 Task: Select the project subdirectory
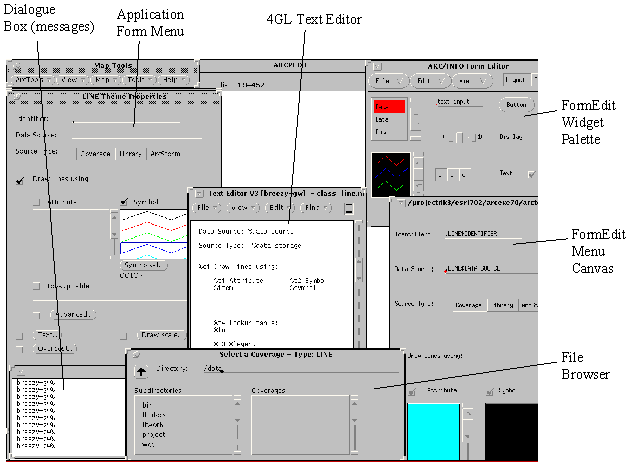tap(154, 434)
